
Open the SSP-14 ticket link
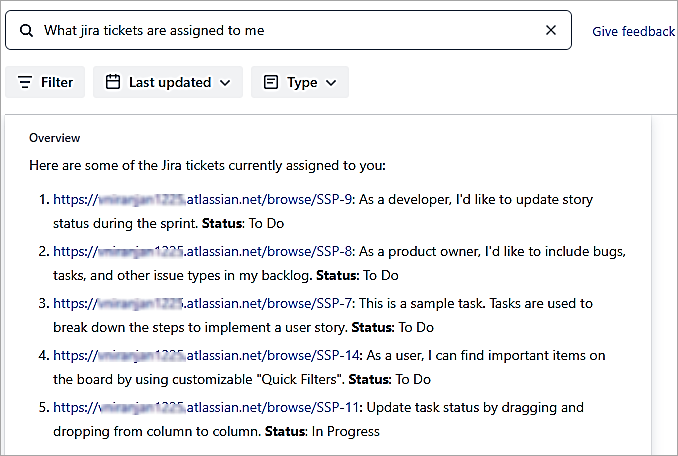click(206, 355)
